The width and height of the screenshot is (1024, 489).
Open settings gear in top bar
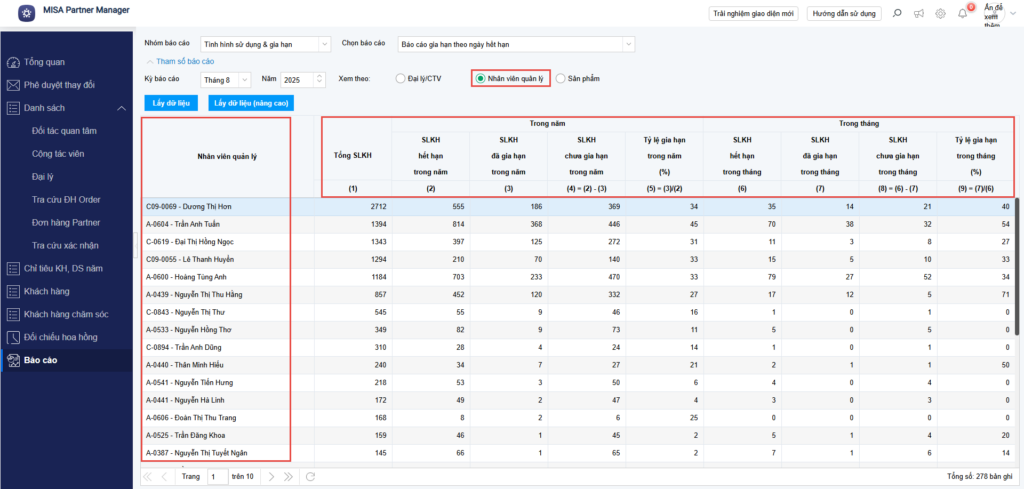pyautogui.click(x=940, y=13)
